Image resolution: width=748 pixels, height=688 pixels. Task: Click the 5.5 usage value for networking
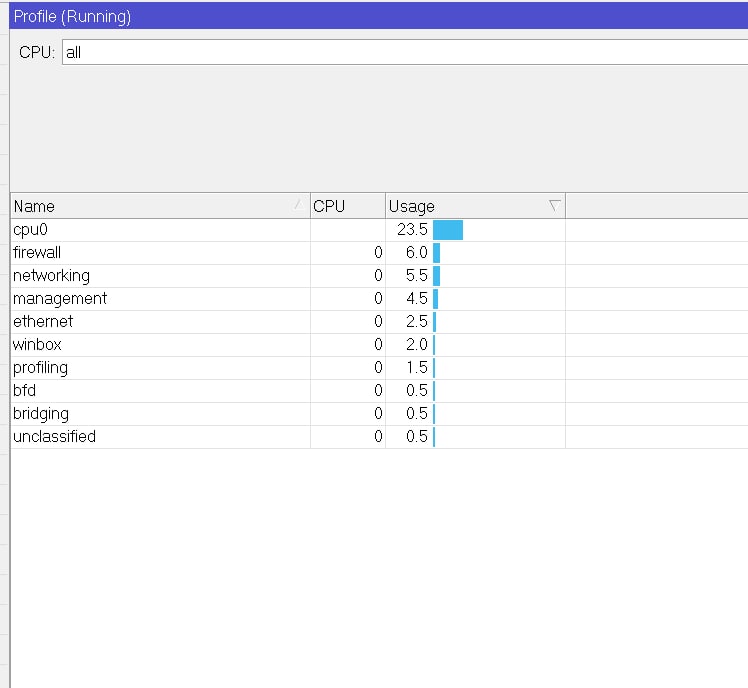[x=416, y=275]
